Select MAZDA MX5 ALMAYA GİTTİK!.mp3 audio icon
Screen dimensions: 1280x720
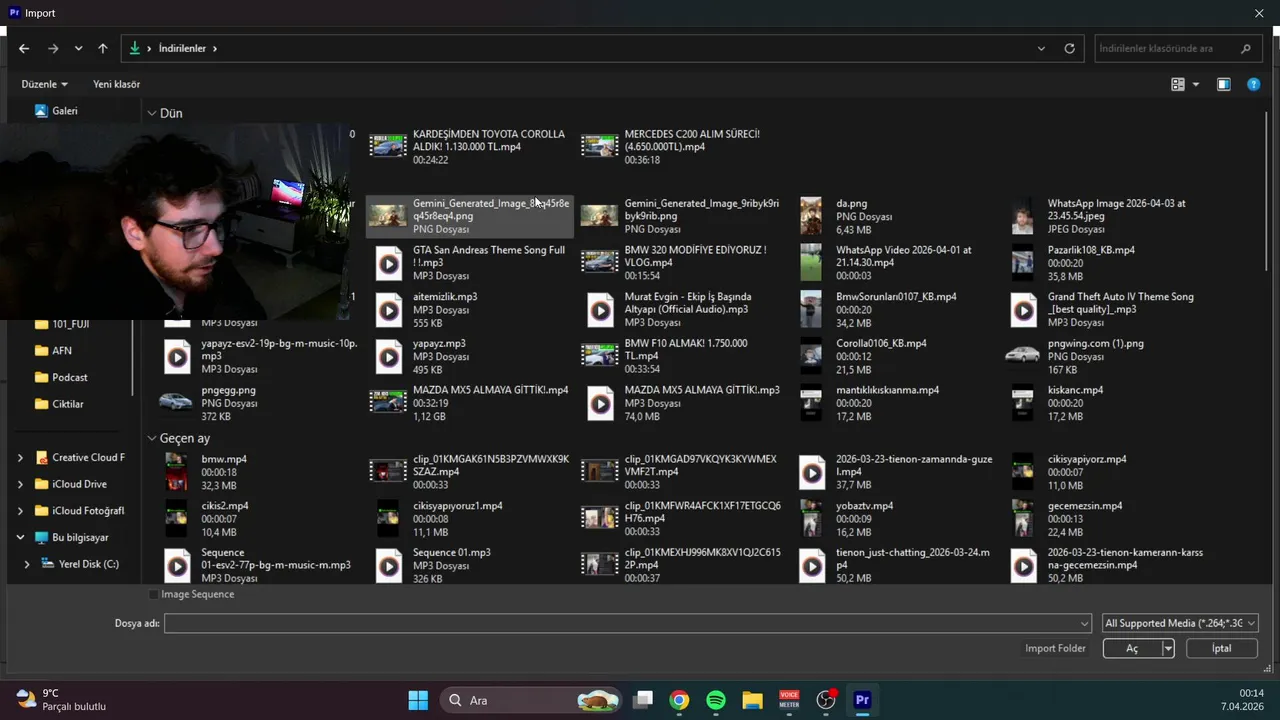click(x=599, y=403)
